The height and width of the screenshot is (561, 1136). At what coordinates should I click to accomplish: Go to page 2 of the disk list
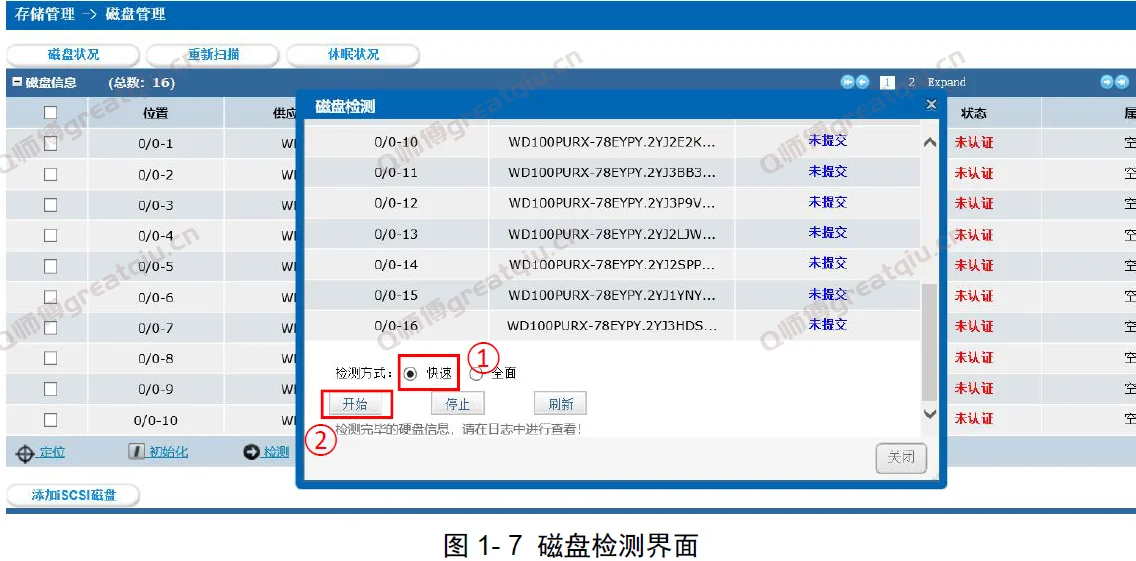911,82
